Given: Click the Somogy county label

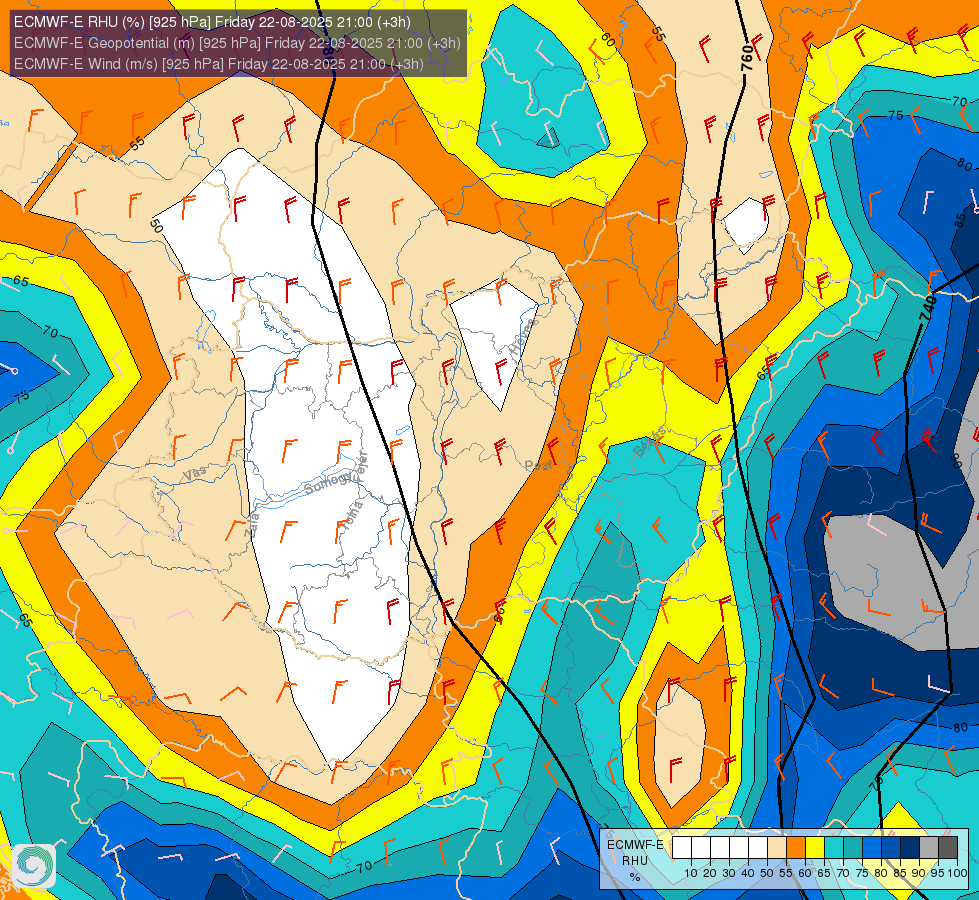Looking at the screenshot, I should 329,483.
